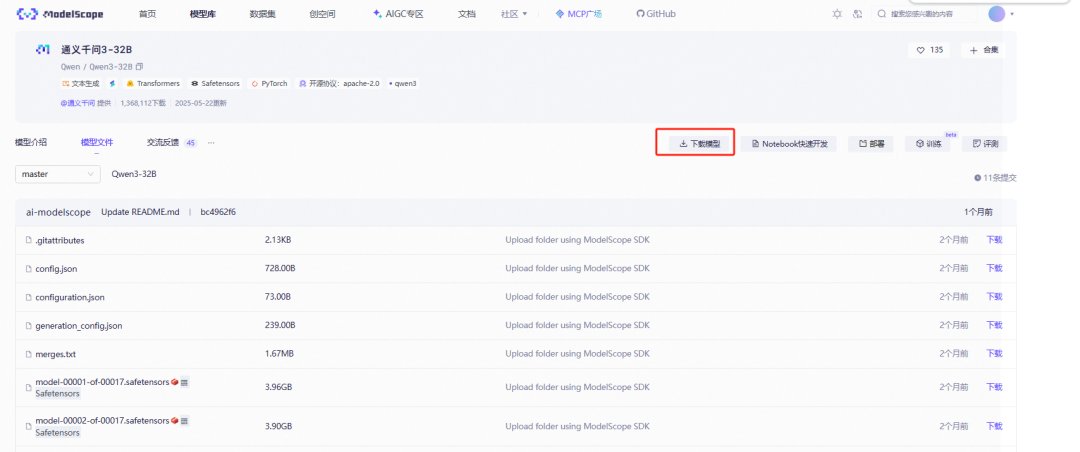Viewport: 1080px width, 452px height.
Task: Click the 3.96GB file size cell
Action: click(x=278, y=387)
